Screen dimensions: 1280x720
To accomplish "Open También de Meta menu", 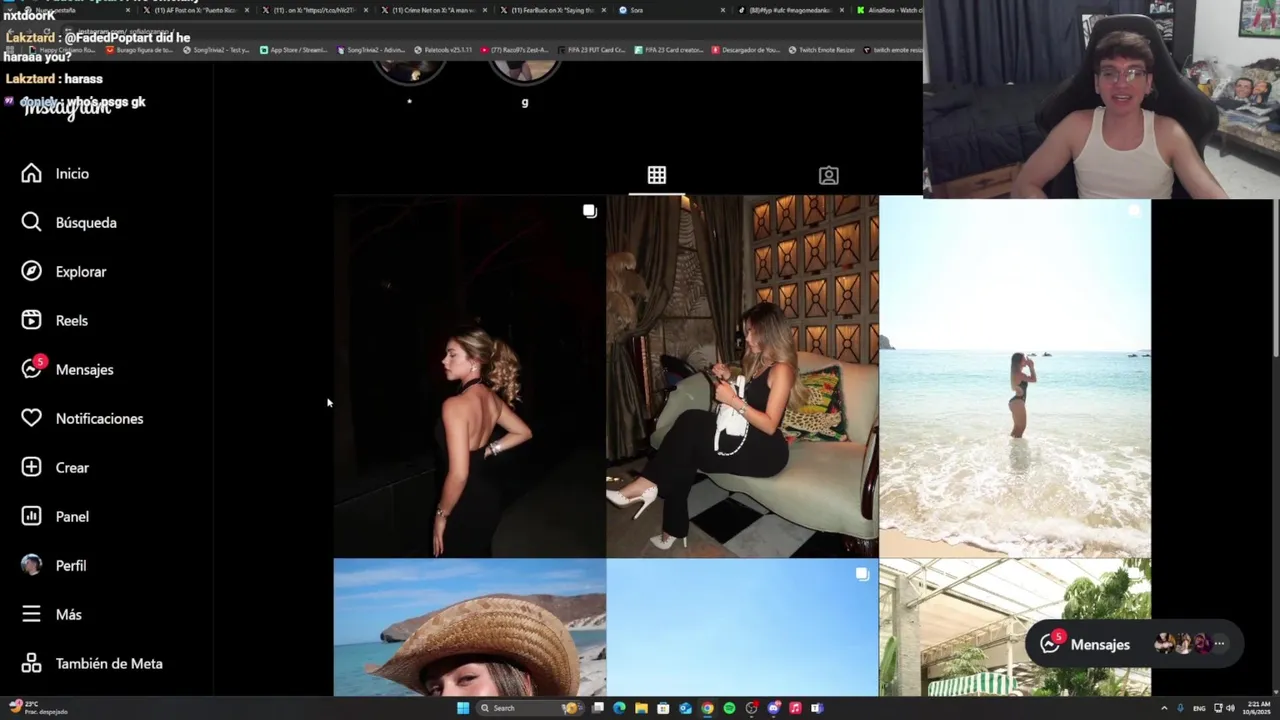I will pyautogui.click(x=92, y=664).
